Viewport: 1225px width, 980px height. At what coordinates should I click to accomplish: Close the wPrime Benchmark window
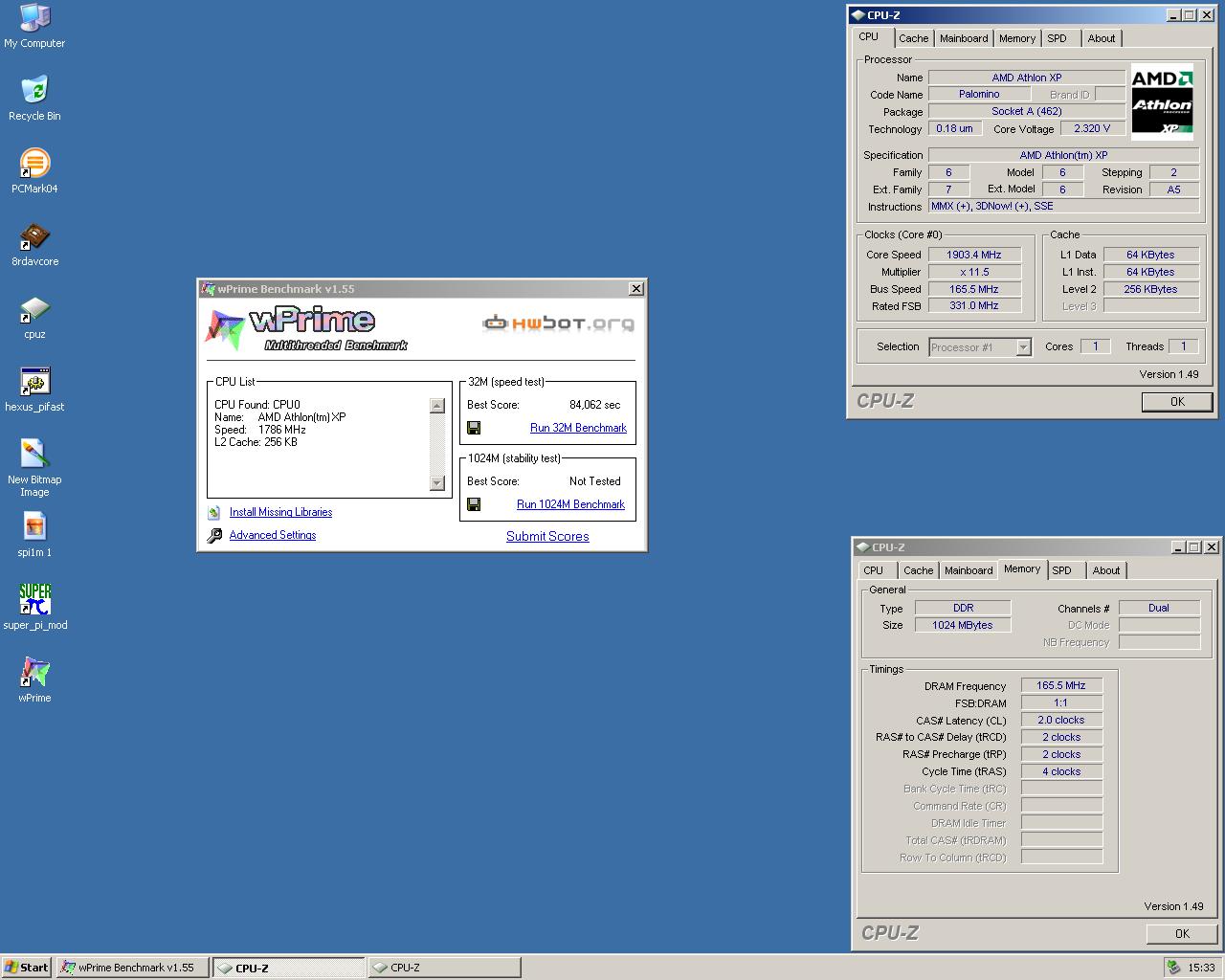coord(635,289)
